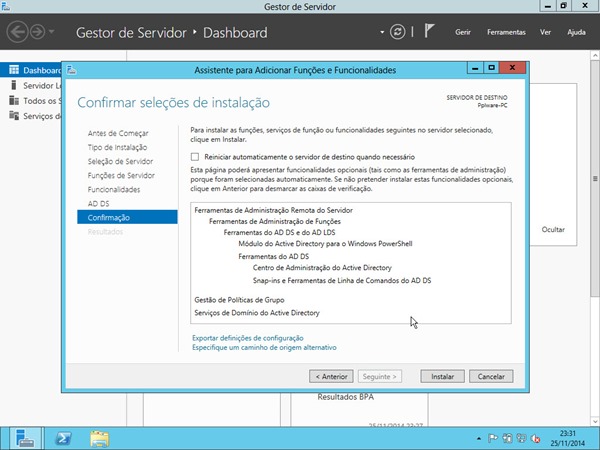Click the wizard title bar icon
The image size is (600, 450).
click(x=72, y=70)
